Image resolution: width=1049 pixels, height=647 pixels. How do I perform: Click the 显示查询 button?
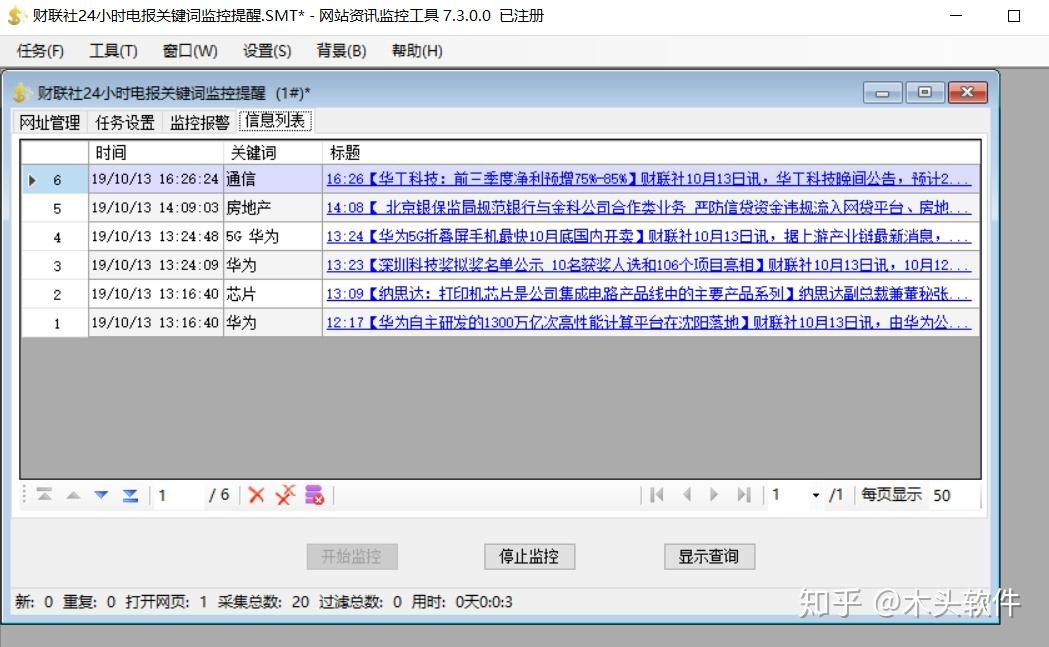[709, 556]
